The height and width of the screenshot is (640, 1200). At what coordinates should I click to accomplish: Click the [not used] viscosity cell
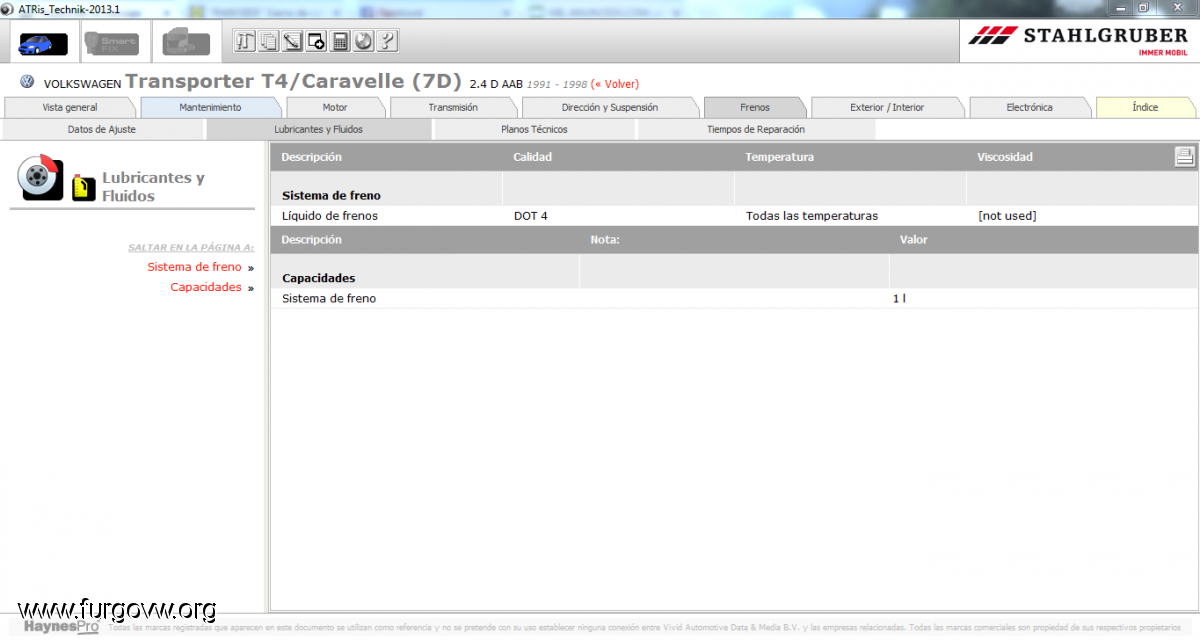point(1007,216)
